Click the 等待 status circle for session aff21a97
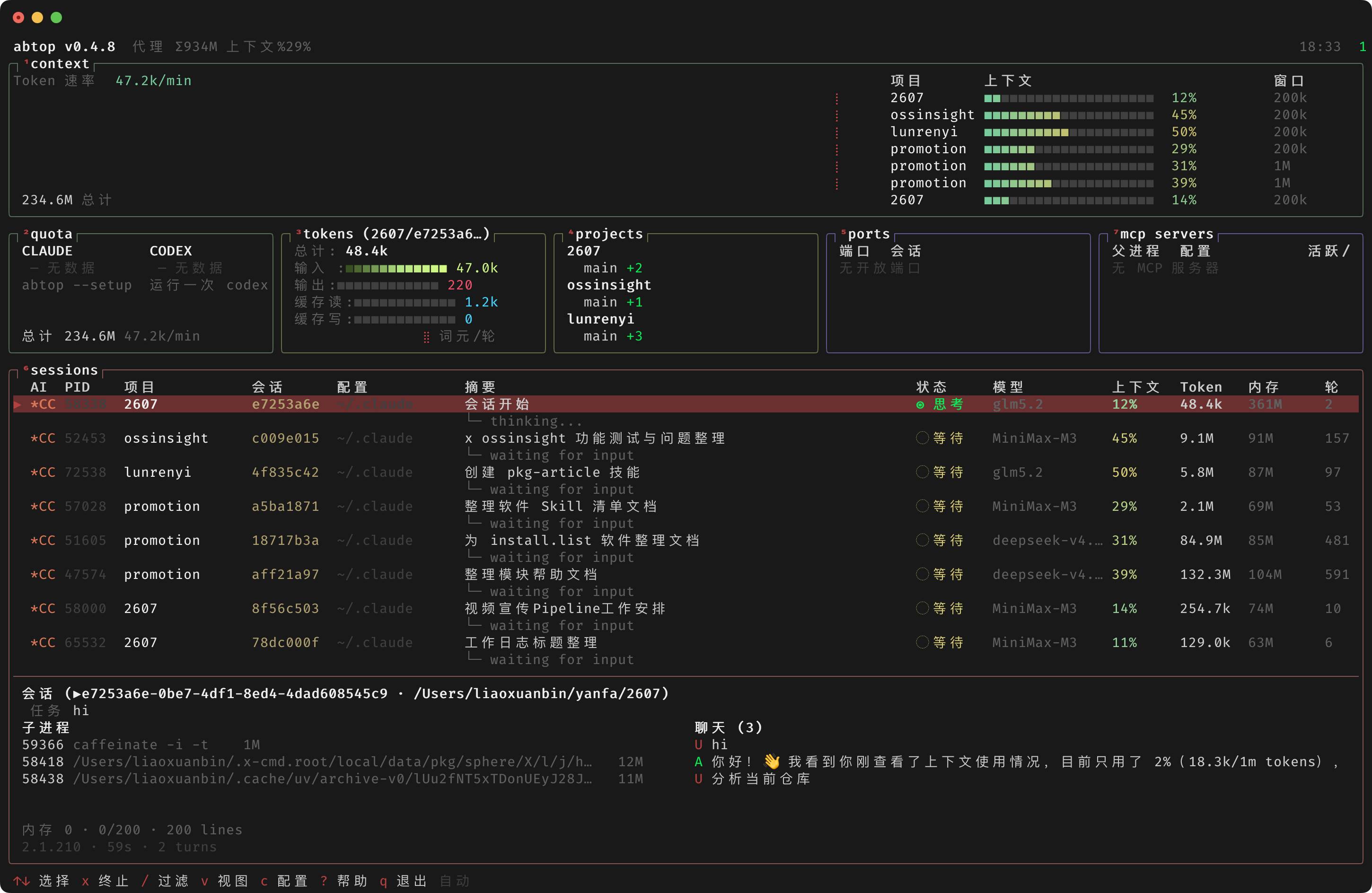The image size is (1372, 893). point(922,574)
